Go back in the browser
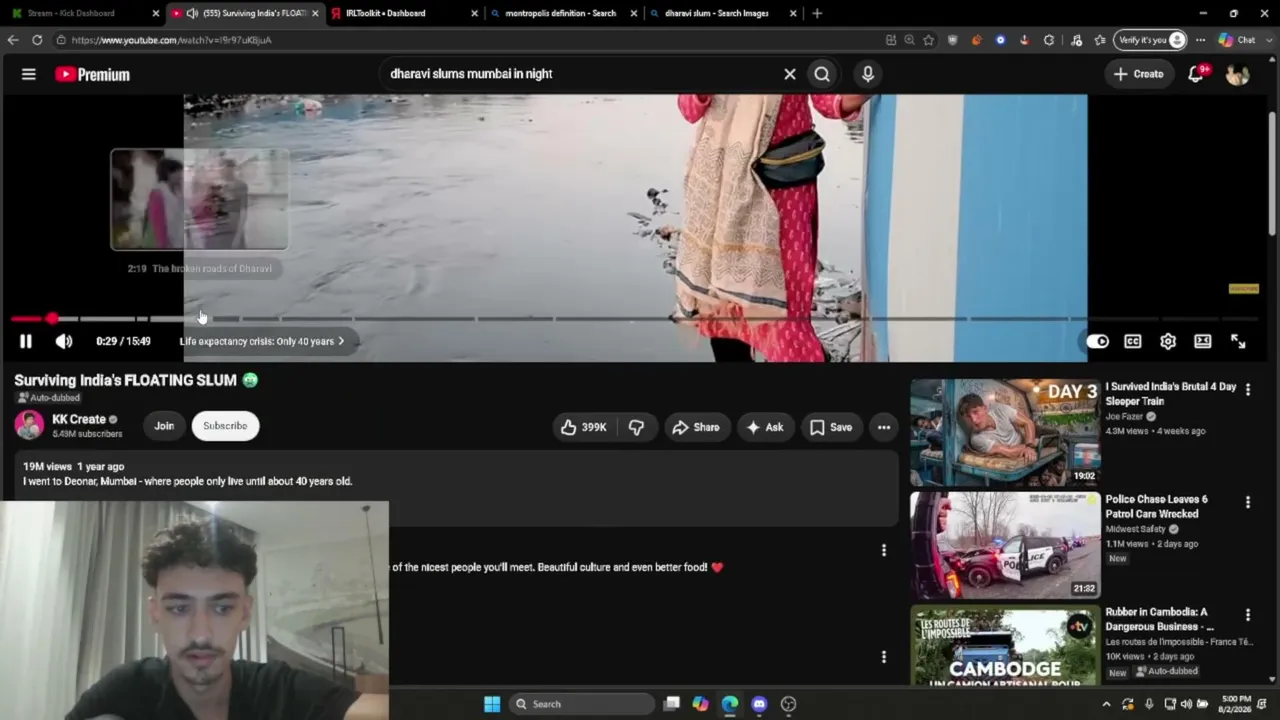1280x720 pixels. (13, 40)
